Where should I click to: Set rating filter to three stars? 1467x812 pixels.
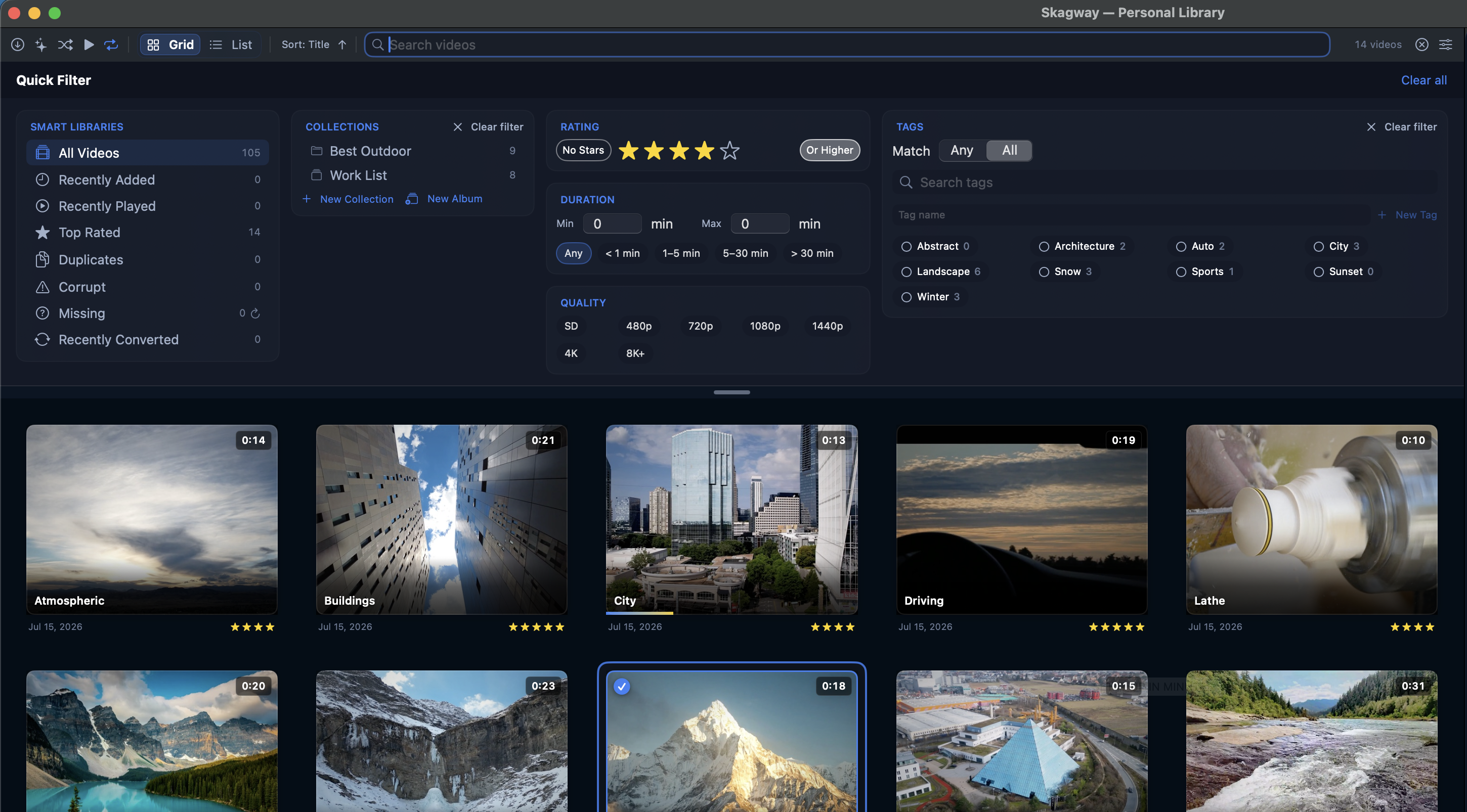679,151
